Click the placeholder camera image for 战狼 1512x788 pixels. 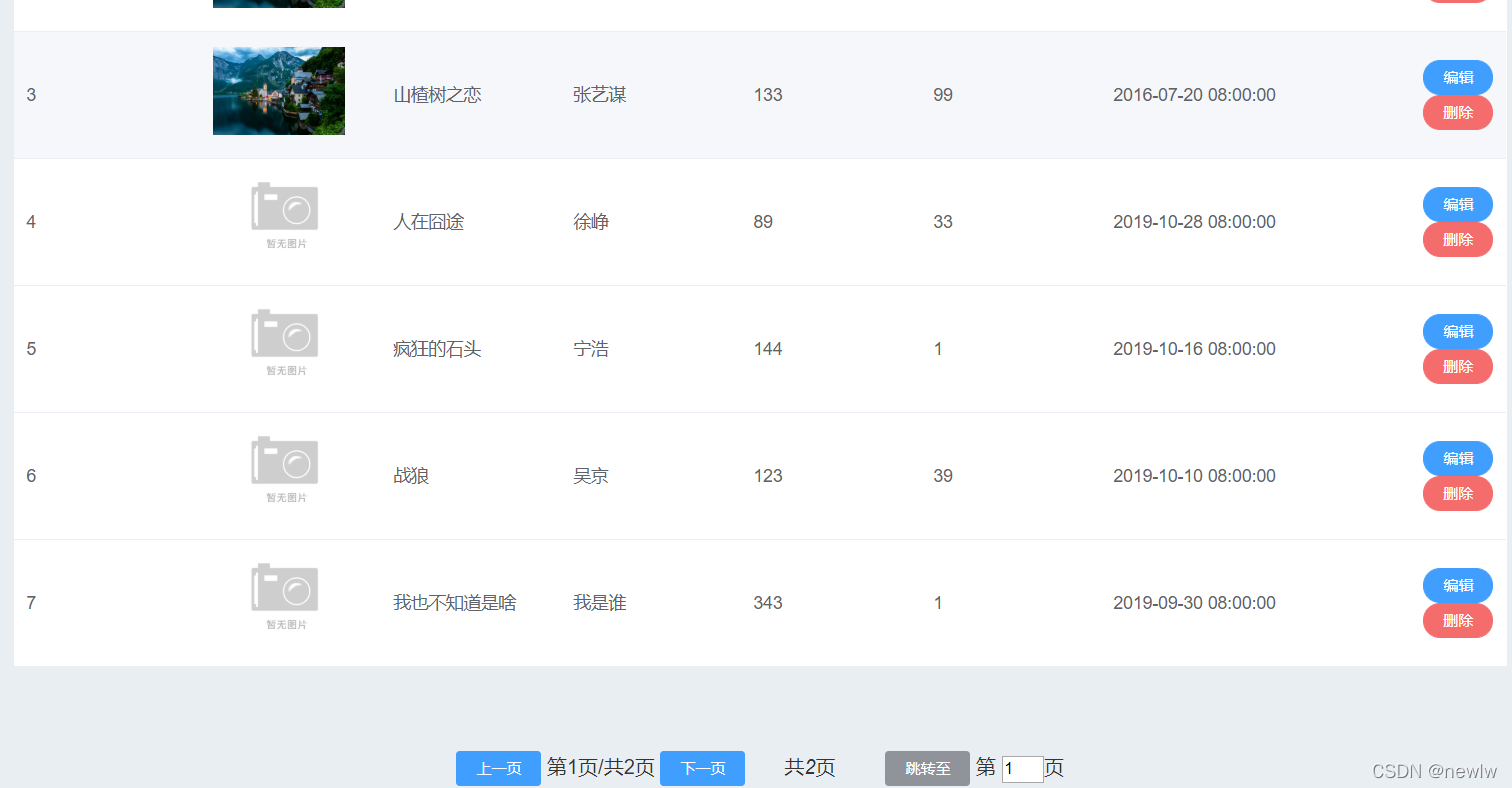click(x=285, y=469)
